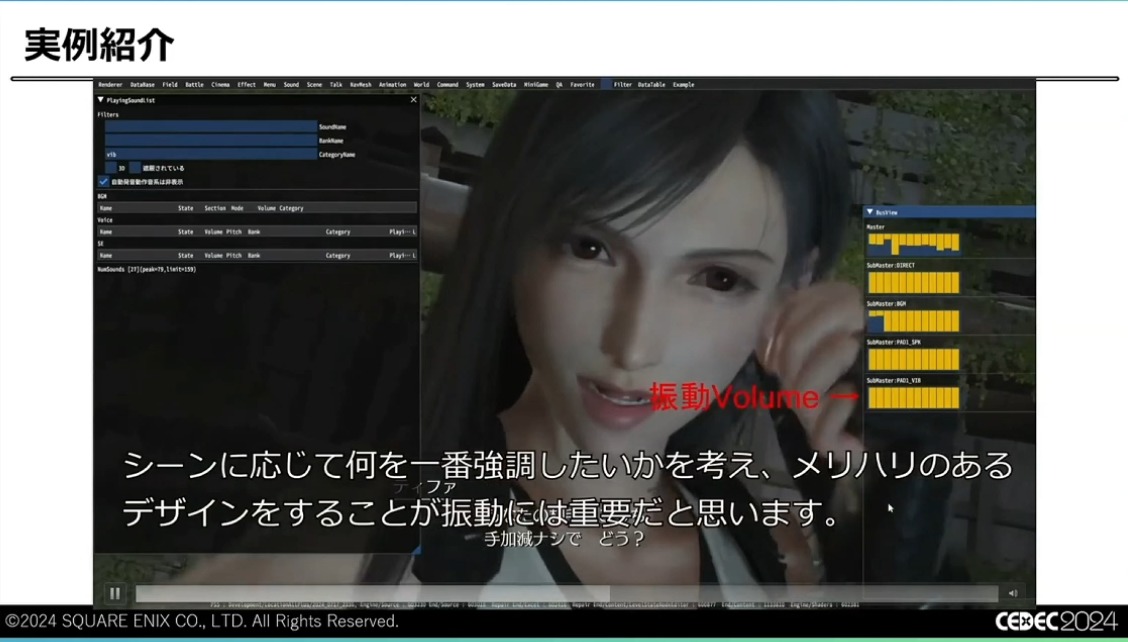Click the Category column header in SE table

(x=337, y=256)
